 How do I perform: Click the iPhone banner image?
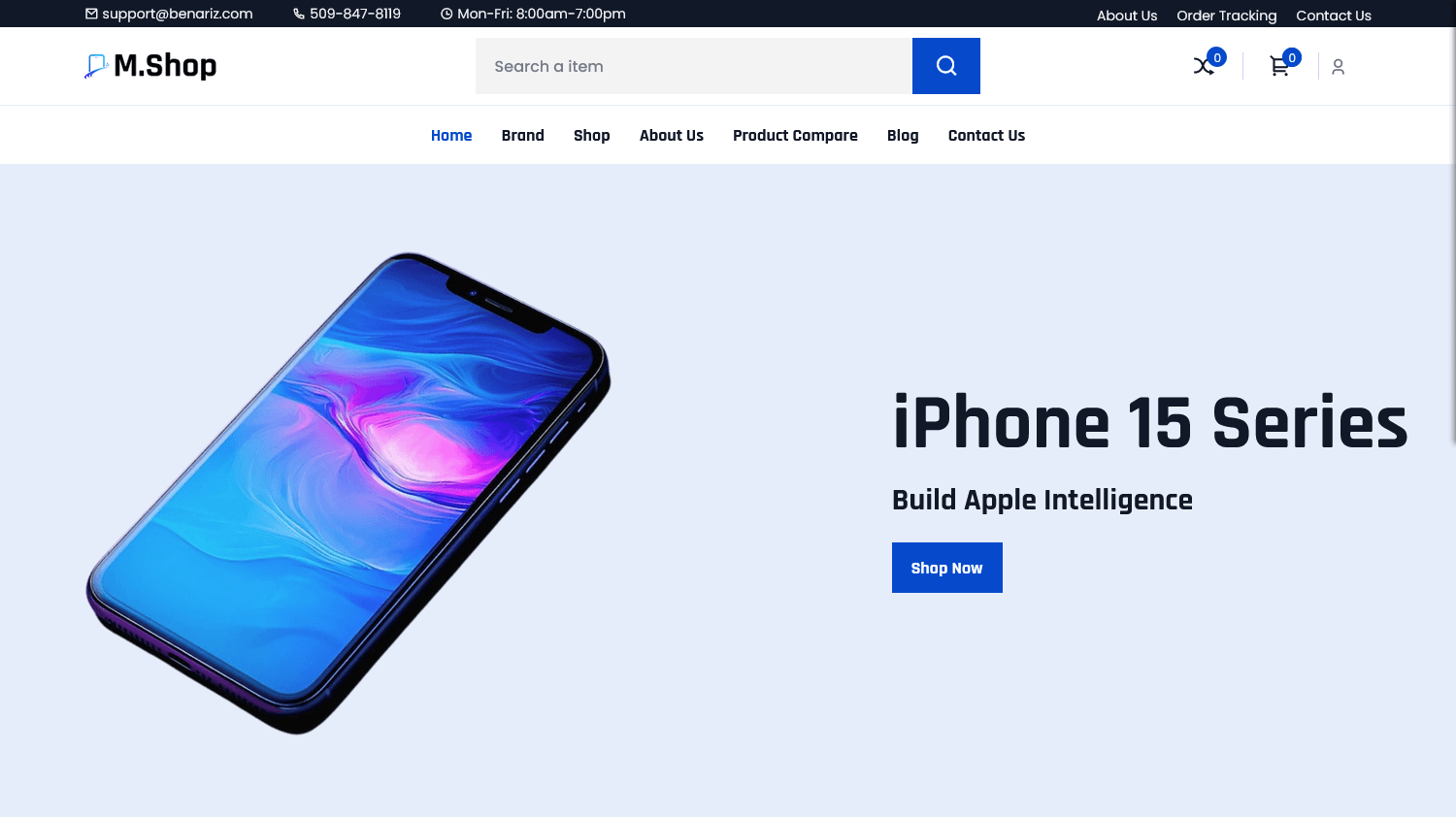coord(349,493)
